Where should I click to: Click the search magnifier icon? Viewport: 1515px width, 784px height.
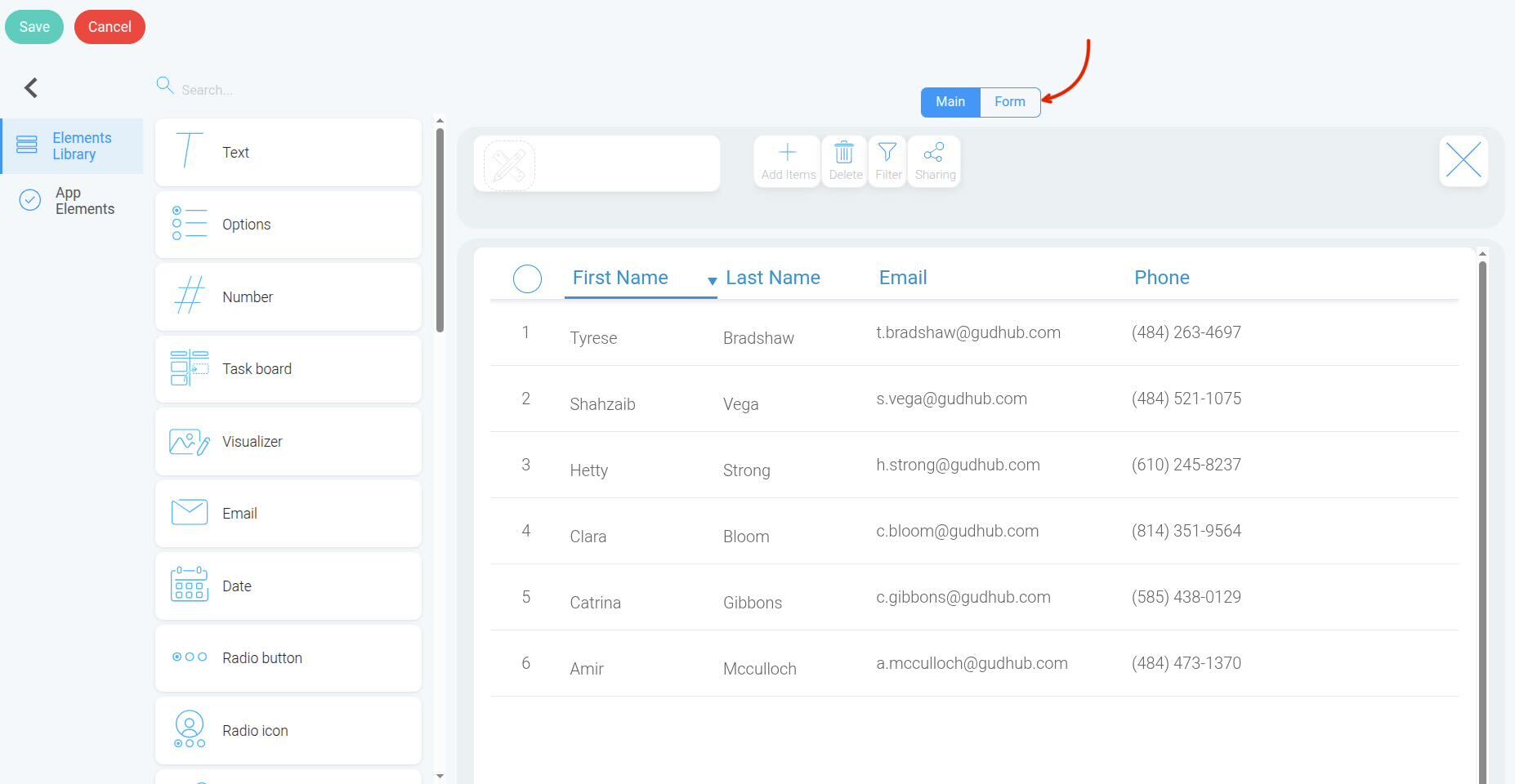pyautogui.click(x=165, y=86)
